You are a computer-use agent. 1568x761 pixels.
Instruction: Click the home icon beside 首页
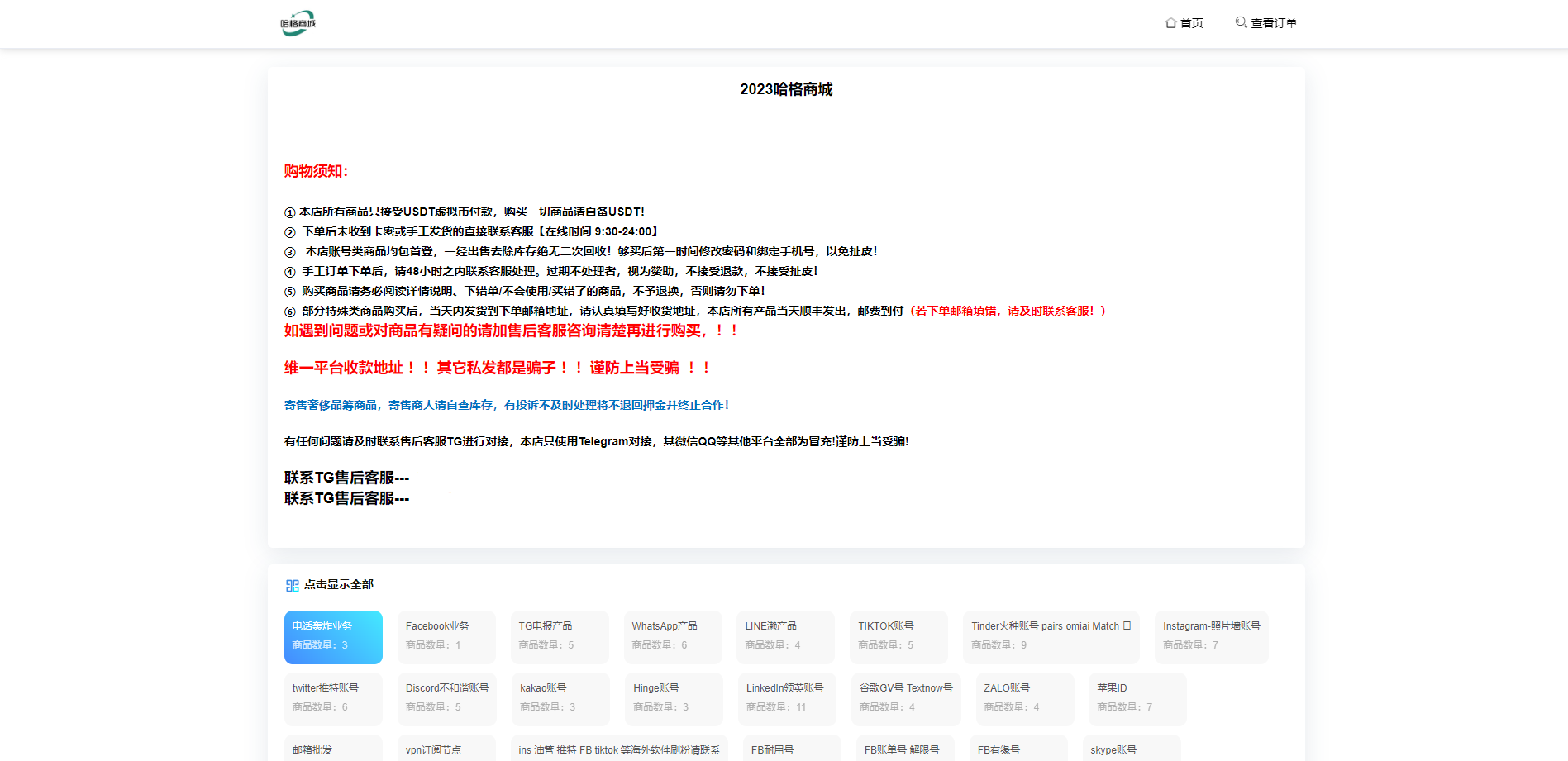pyautogui.click(x=1170, y=23)
